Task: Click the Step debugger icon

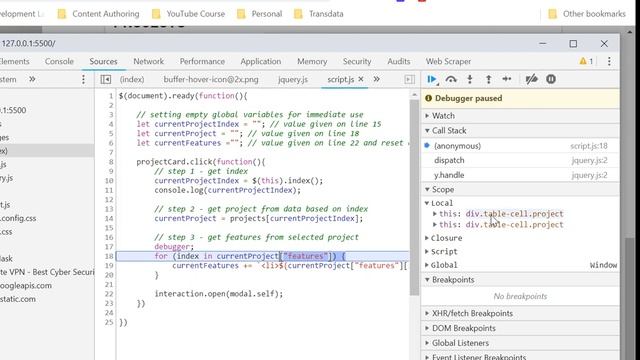Action: click(x=507, y=79)
